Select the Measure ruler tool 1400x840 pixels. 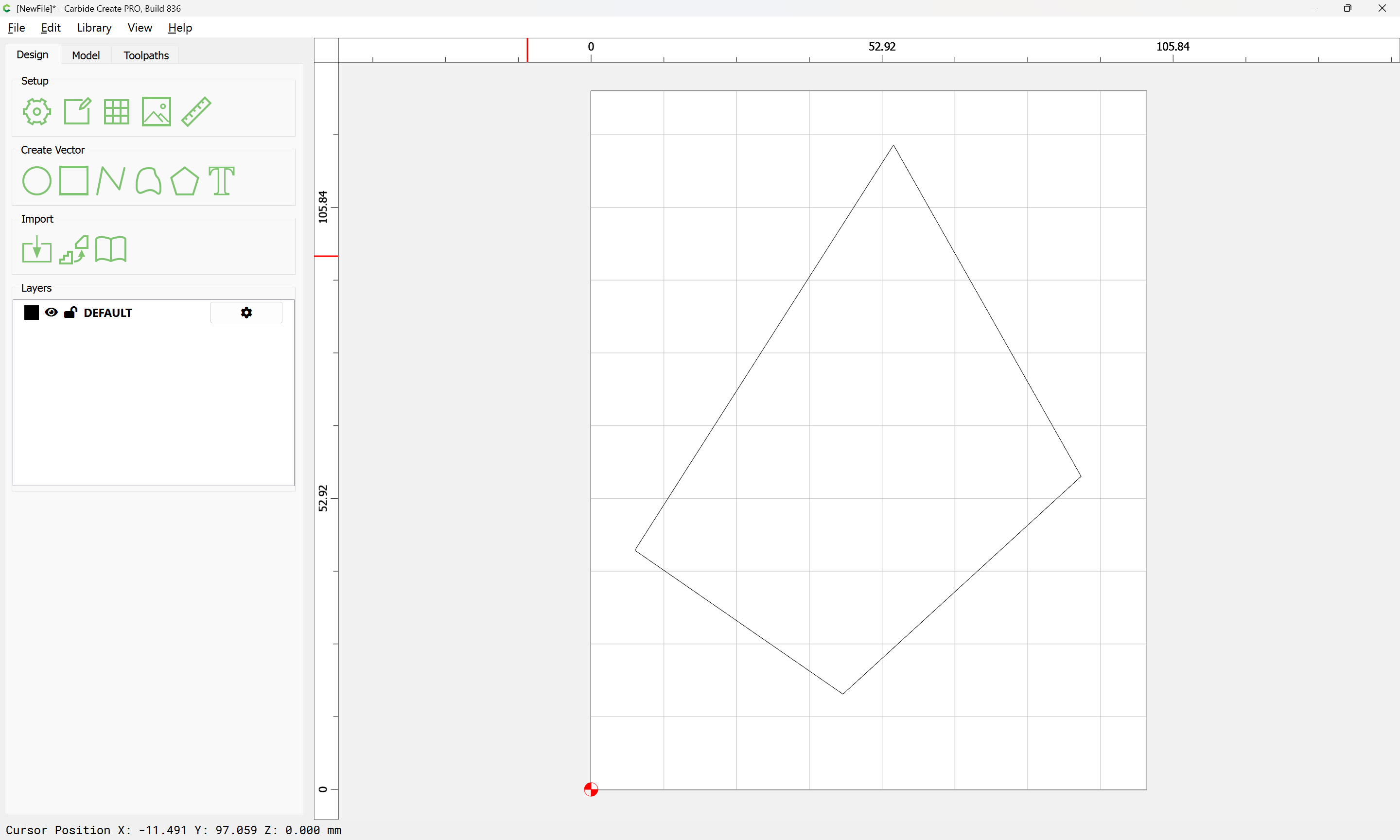(196, 111)
